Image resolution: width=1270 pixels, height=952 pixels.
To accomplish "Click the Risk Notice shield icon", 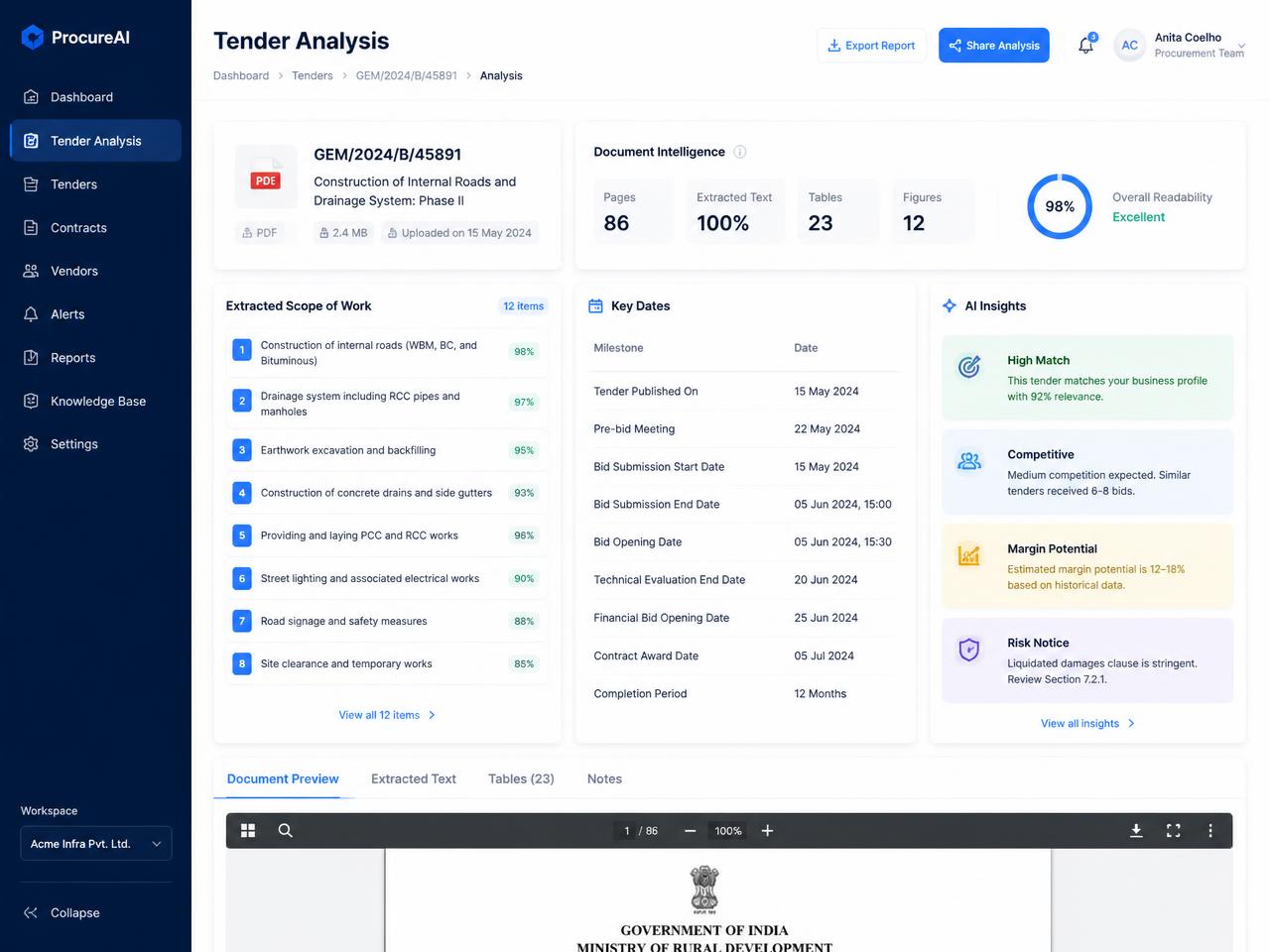I will pyautogui.click(x=969, y=650).
